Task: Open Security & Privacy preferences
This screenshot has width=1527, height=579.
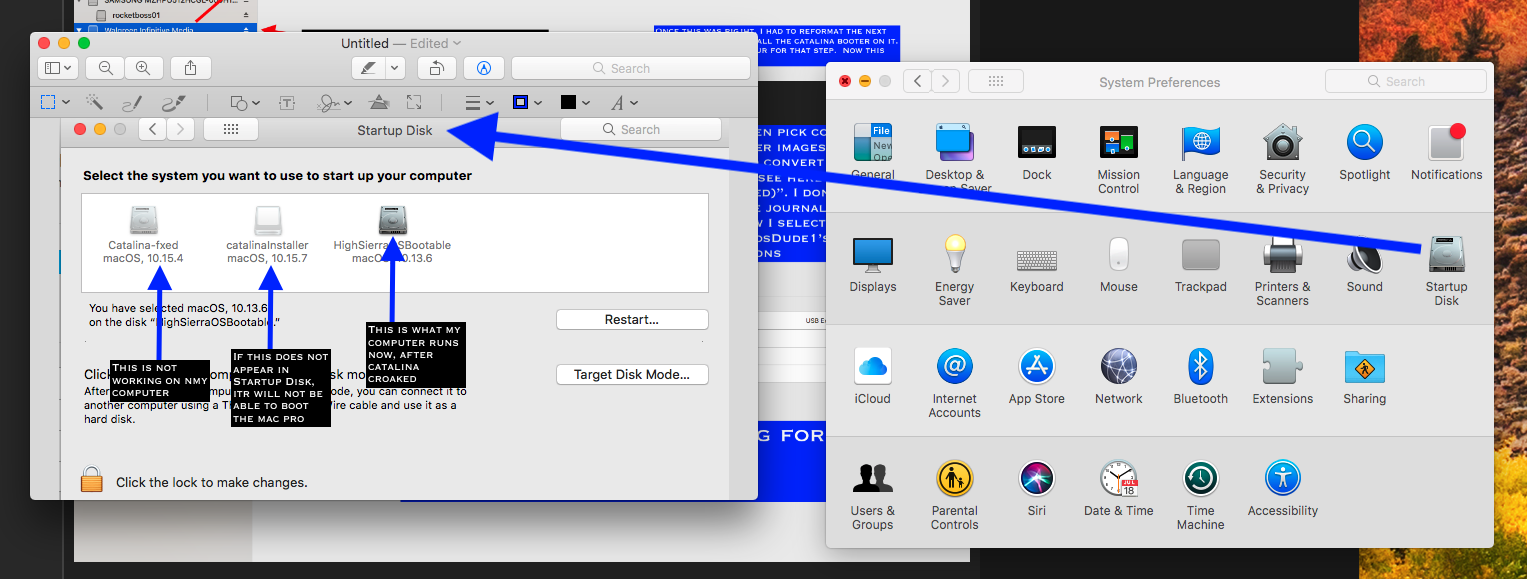Action: click(1283, 158)
